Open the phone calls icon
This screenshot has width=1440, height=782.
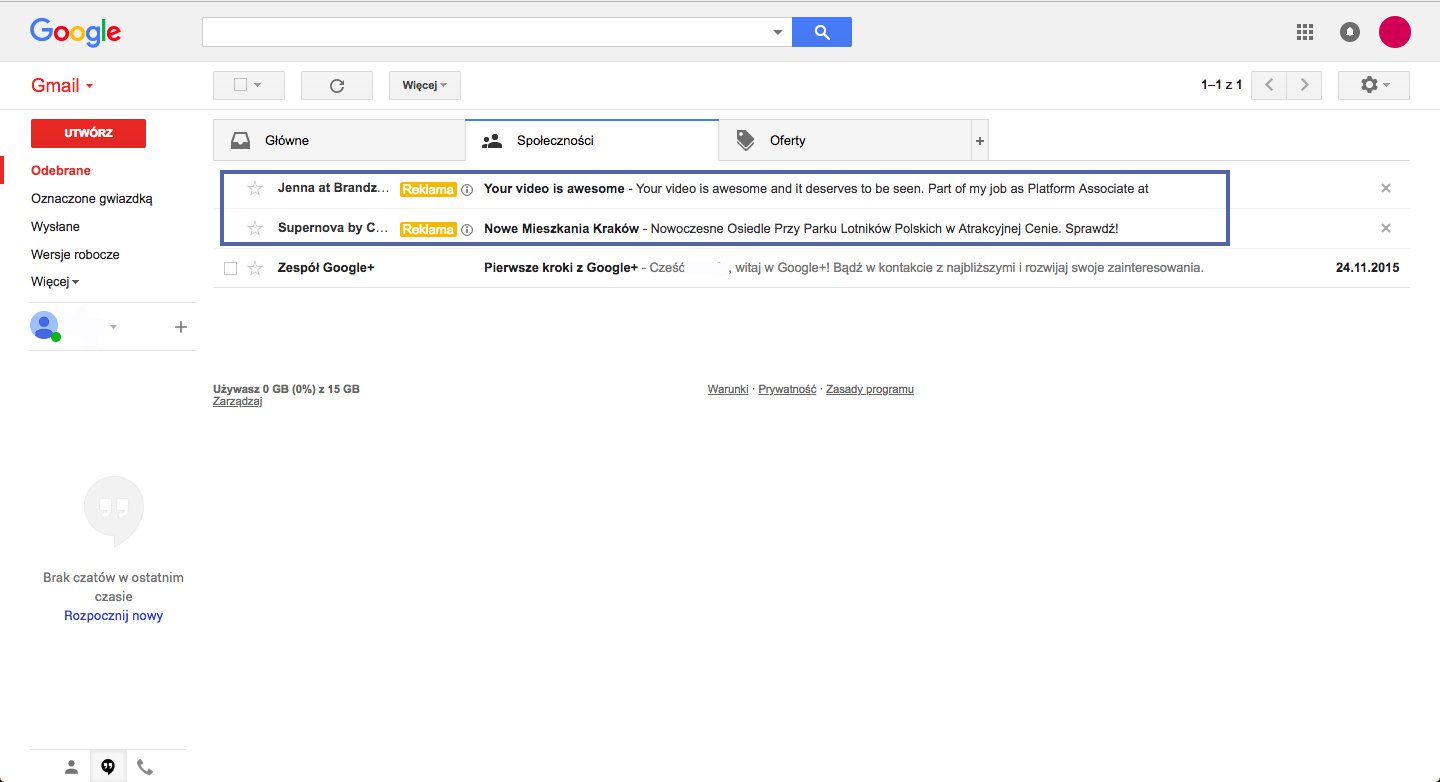point(145,767)
